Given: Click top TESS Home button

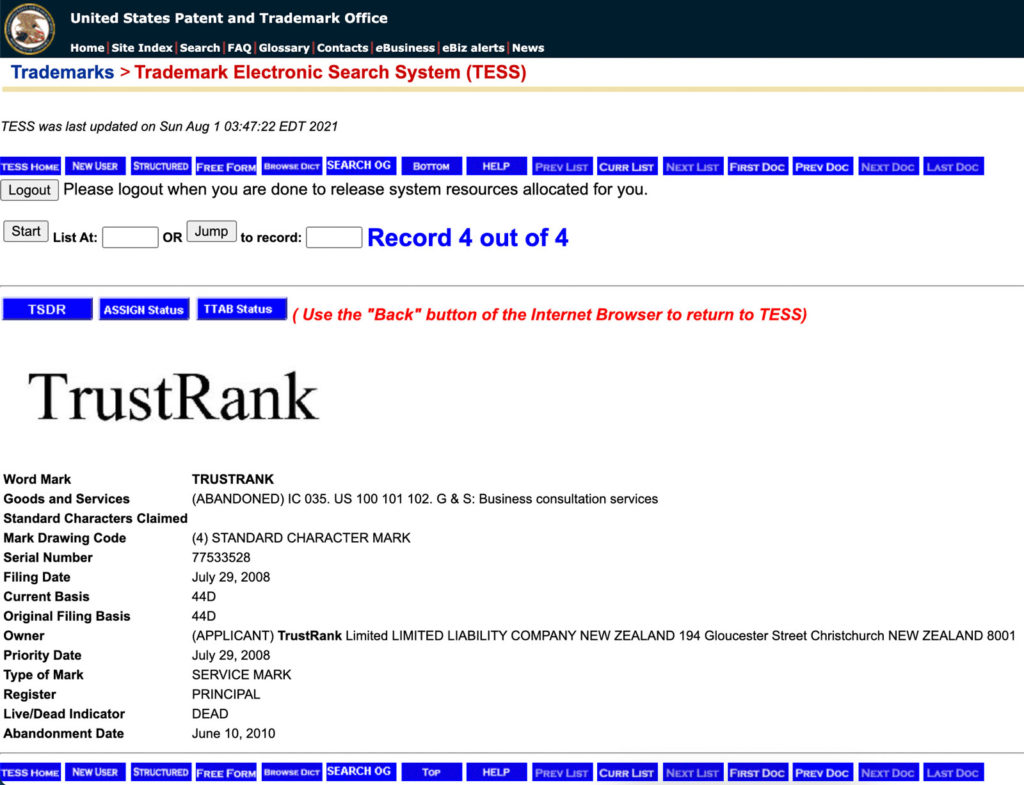Looking at the screenshot, I should click(31, 167).
